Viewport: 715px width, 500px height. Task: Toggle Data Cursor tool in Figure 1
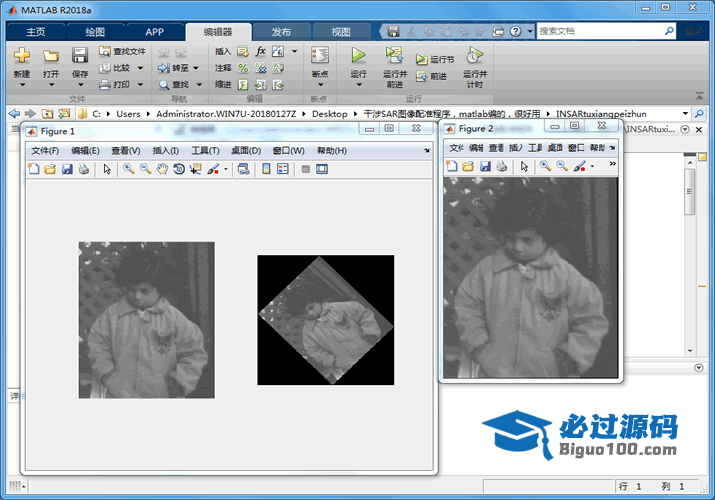click(x=196, y=169)
